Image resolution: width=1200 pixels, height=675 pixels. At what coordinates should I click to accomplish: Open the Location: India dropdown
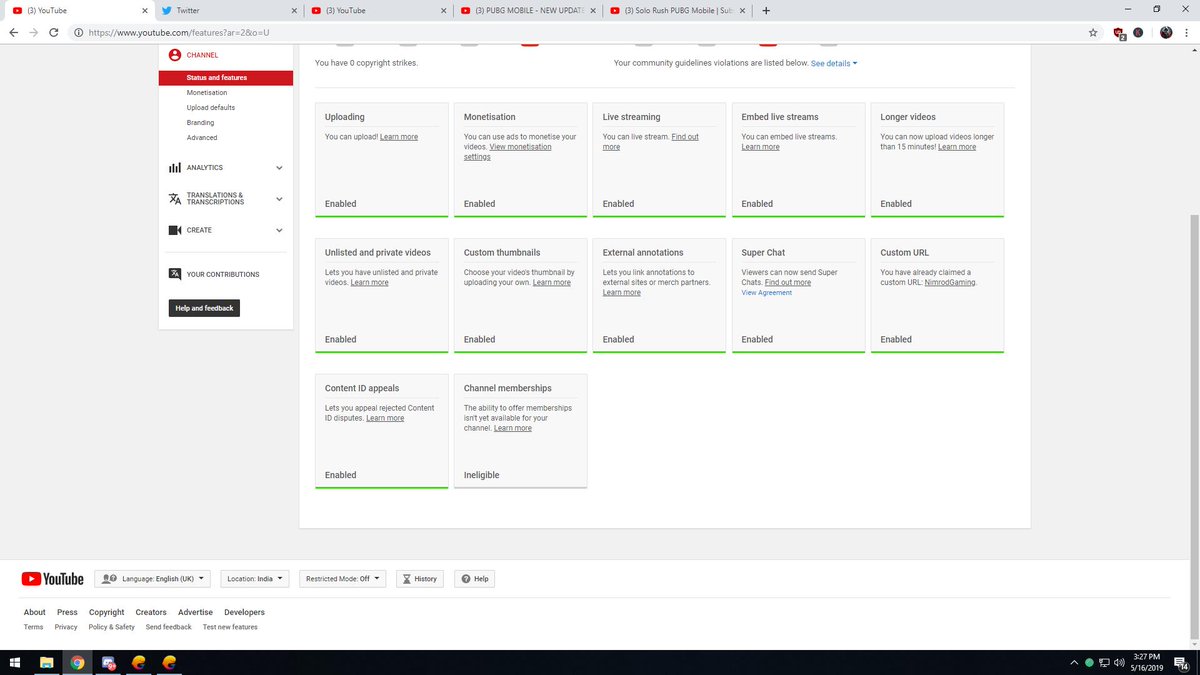pos(254,578)
